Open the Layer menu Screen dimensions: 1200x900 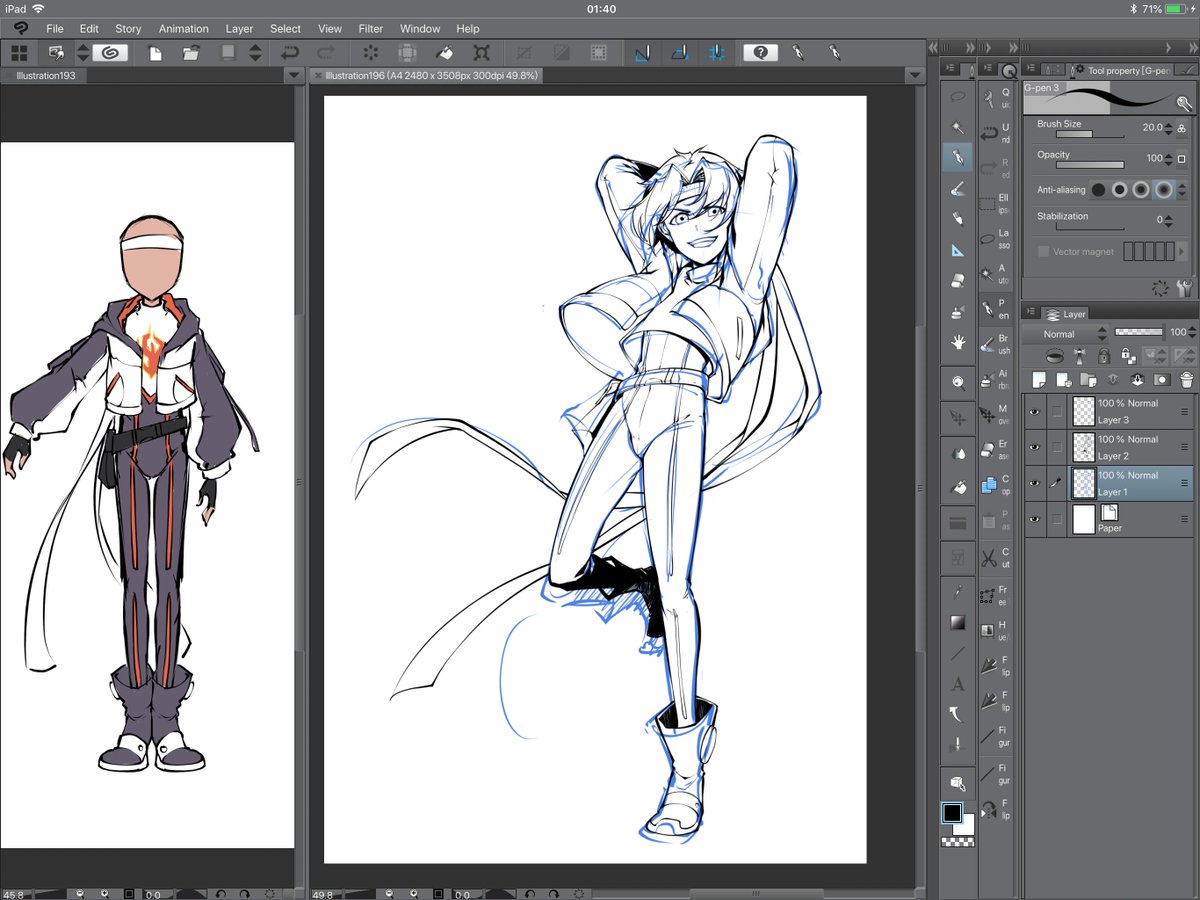(x=239, y=29)
